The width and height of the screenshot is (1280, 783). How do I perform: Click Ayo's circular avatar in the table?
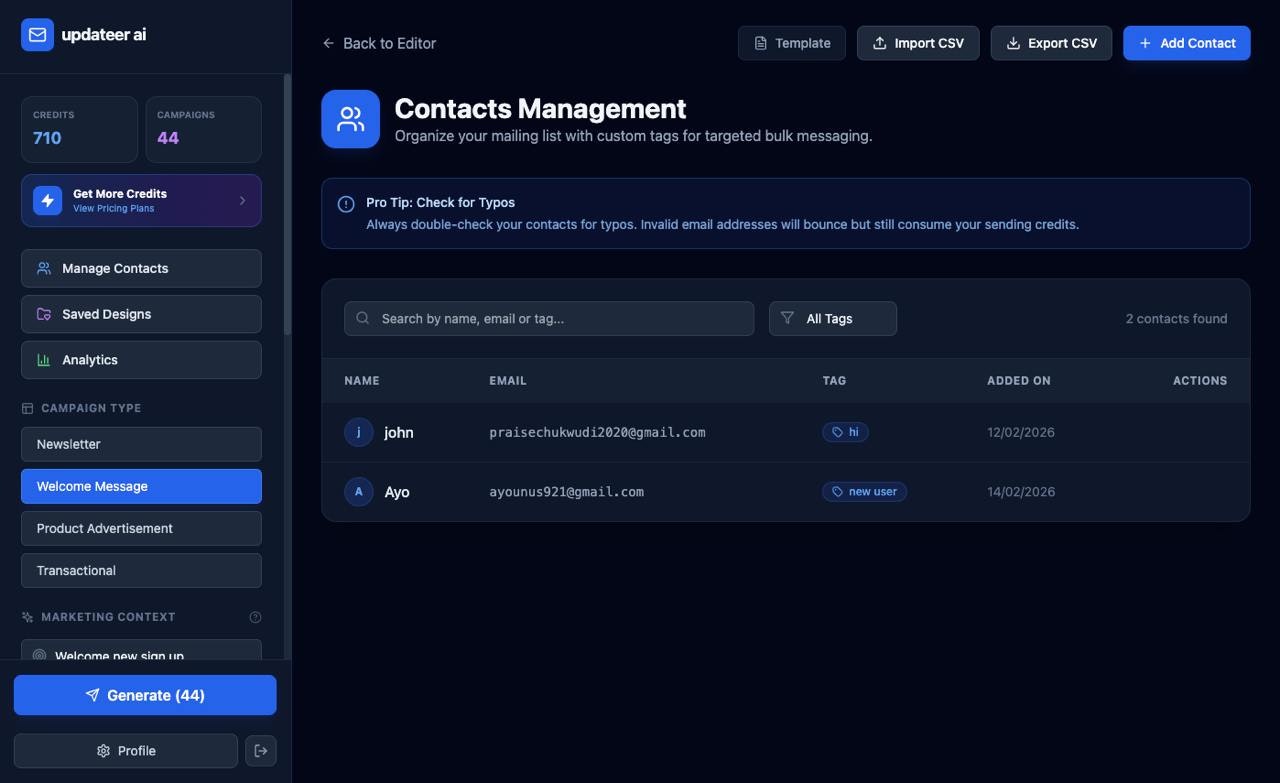358,491
